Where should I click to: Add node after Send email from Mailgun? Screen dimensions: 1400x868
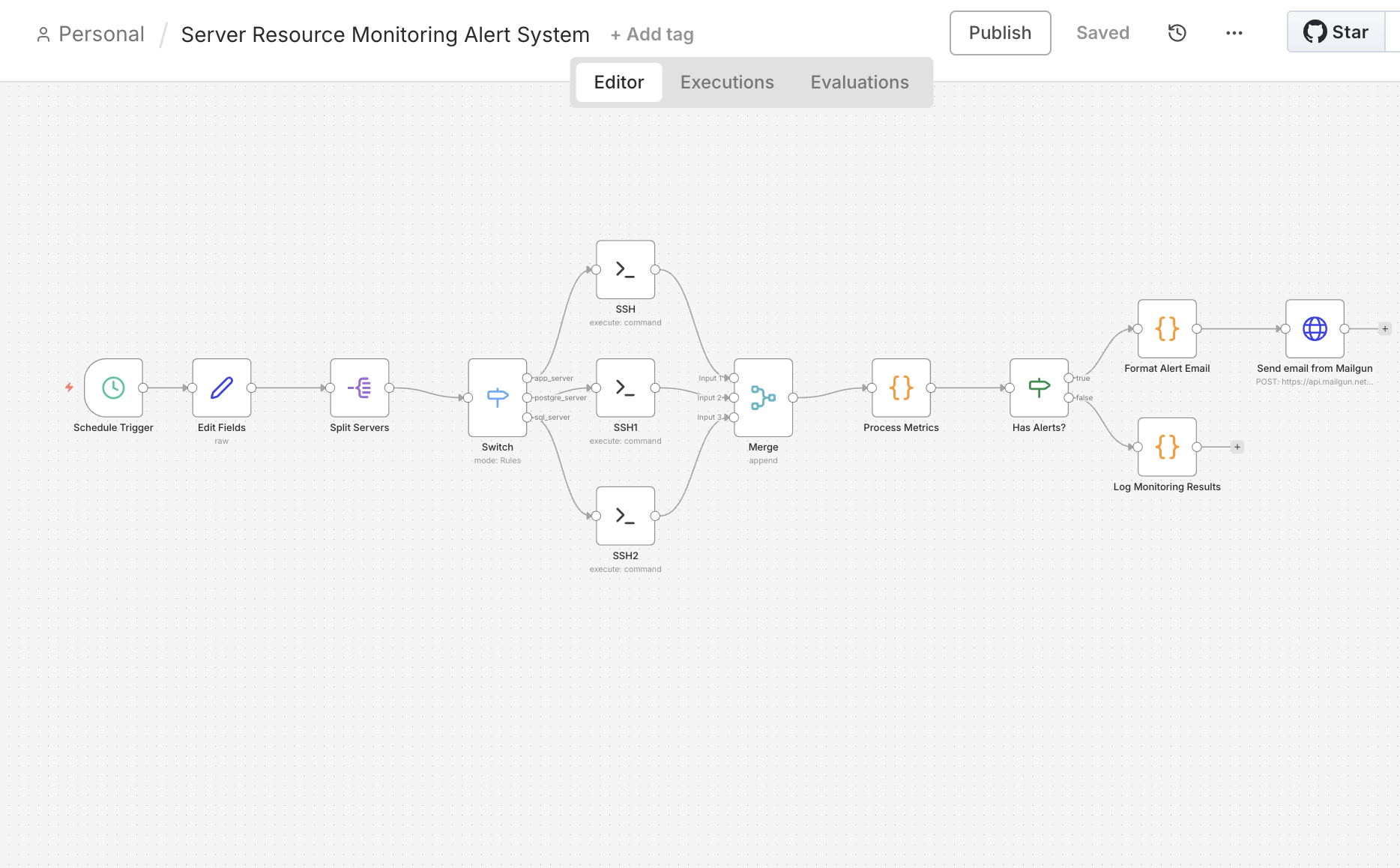pos(1385,329)
